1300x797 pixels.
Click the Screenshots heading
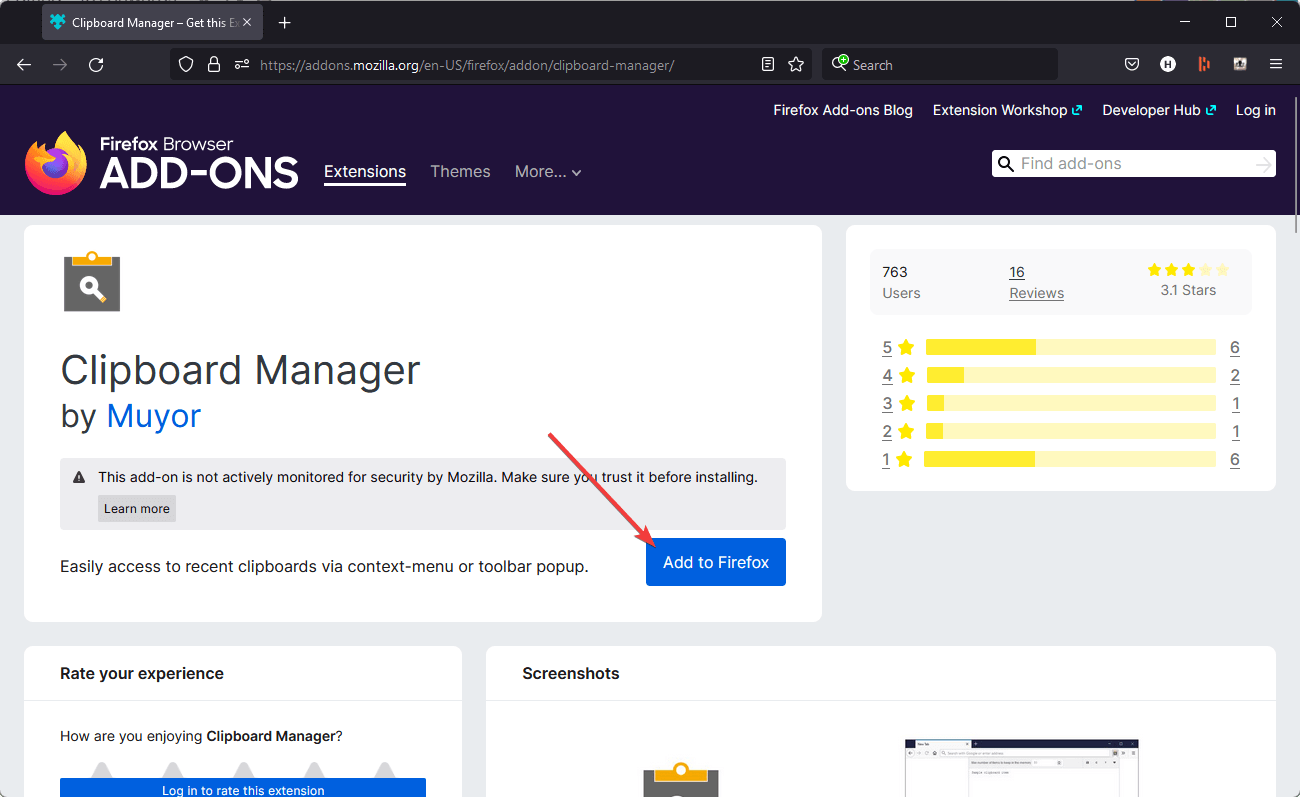pos(571,673)
